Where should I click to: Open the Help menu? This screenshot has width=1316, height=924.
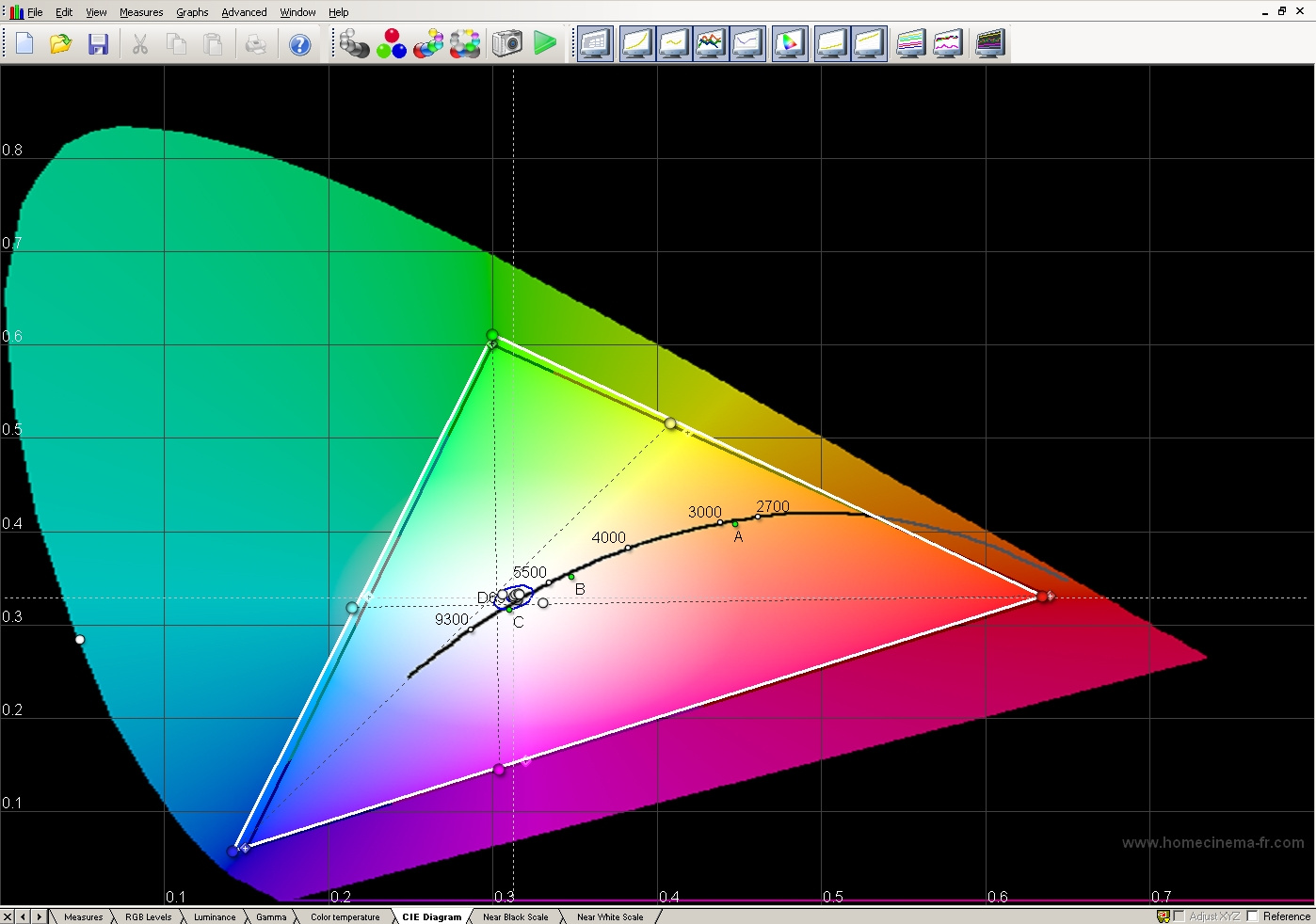tap(339, 12)
